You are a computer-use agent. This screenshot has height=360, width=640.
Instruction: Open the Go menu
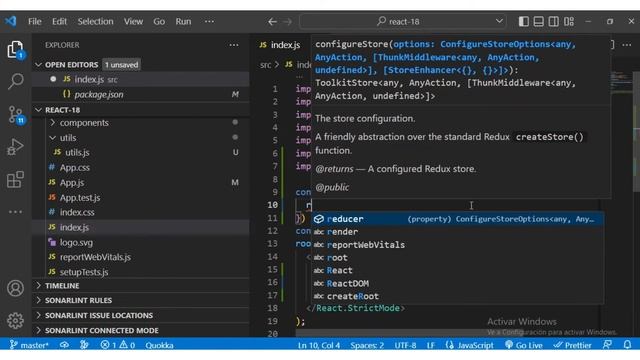click(159, 21)
